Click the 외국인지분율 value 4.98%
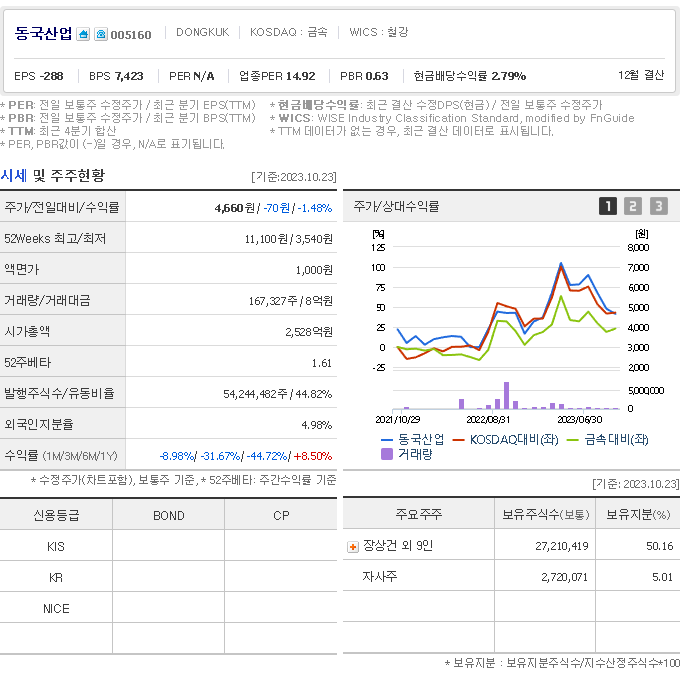The image size is (686, 673). point(317,425)
